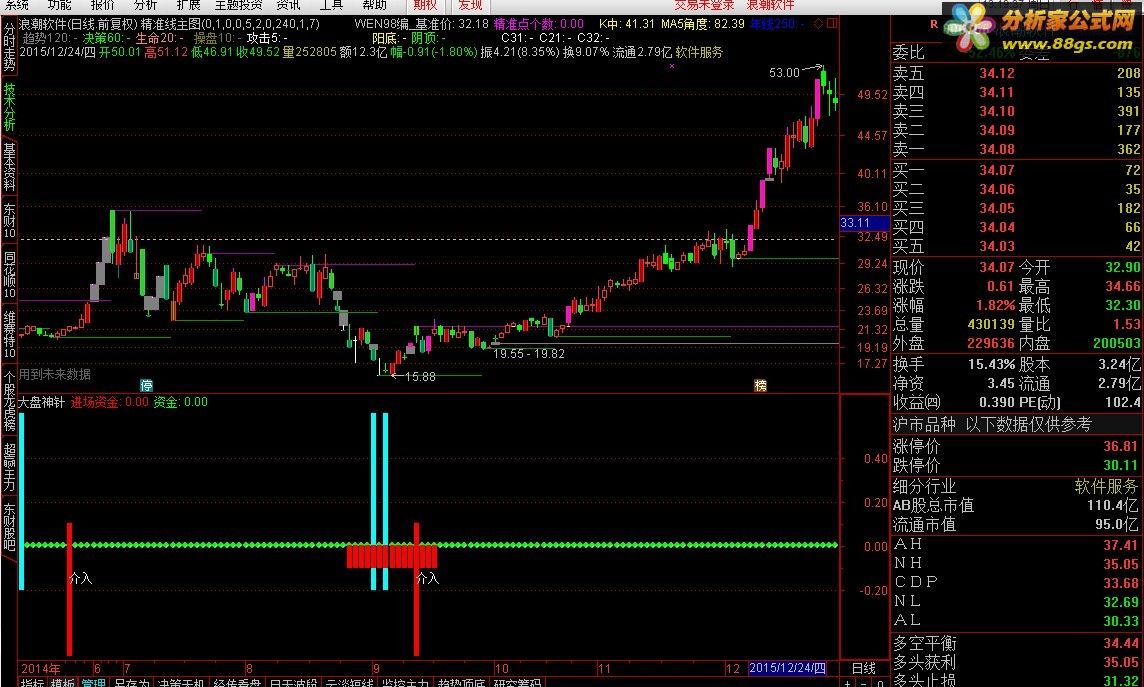Click the 浪潮软件(日线.前复权) chart title
Screen dimensions: 1144x687
click(x=79, y=24)
